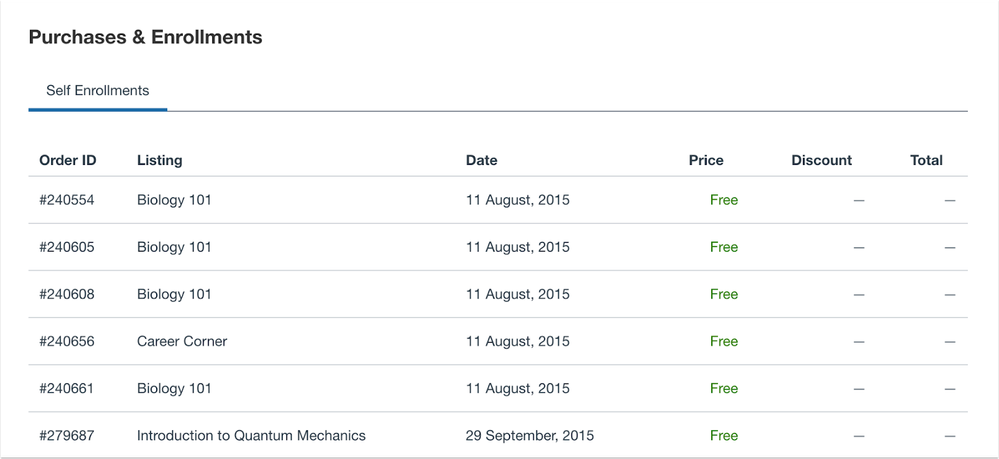
Task: Click the 29 September, 2015 date
Action: [x=529, y=436]
